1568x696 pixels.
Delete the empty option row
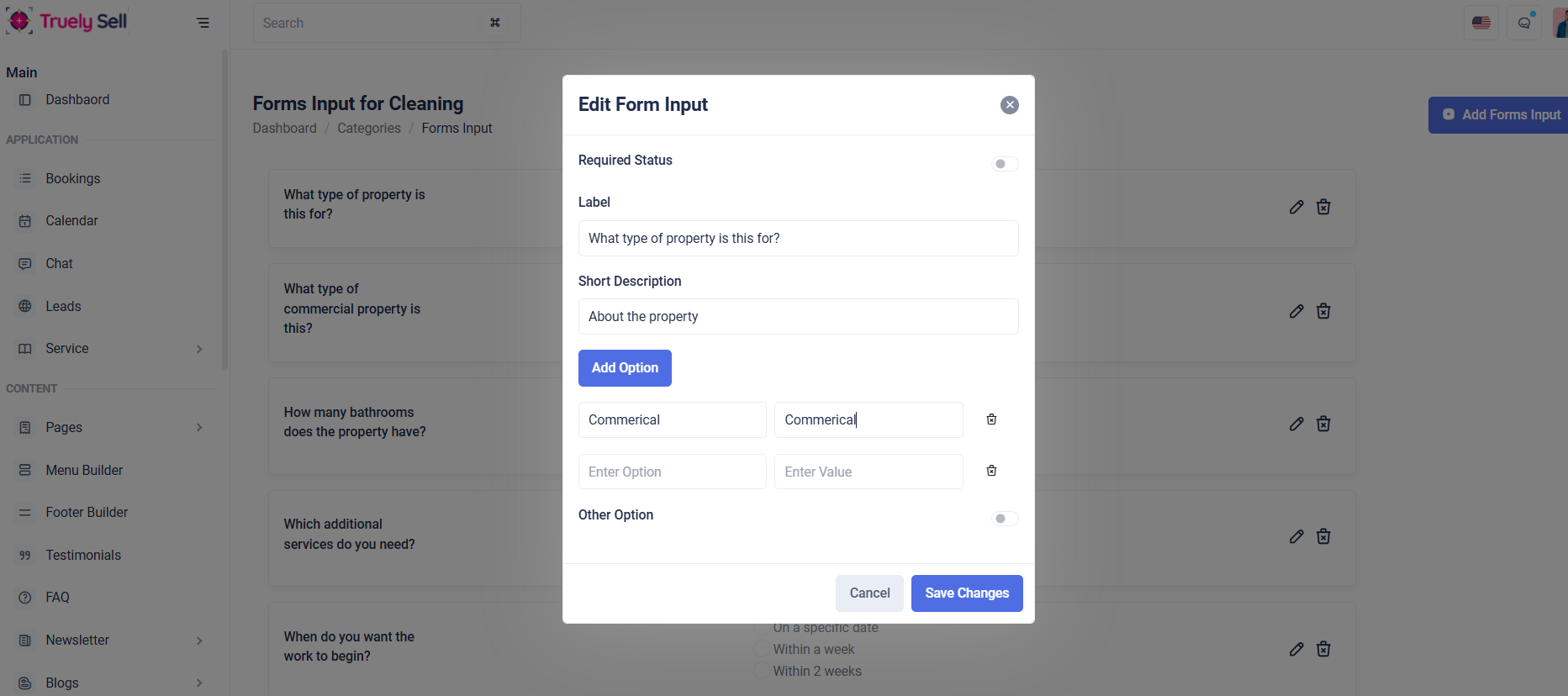tap(991, 471)
